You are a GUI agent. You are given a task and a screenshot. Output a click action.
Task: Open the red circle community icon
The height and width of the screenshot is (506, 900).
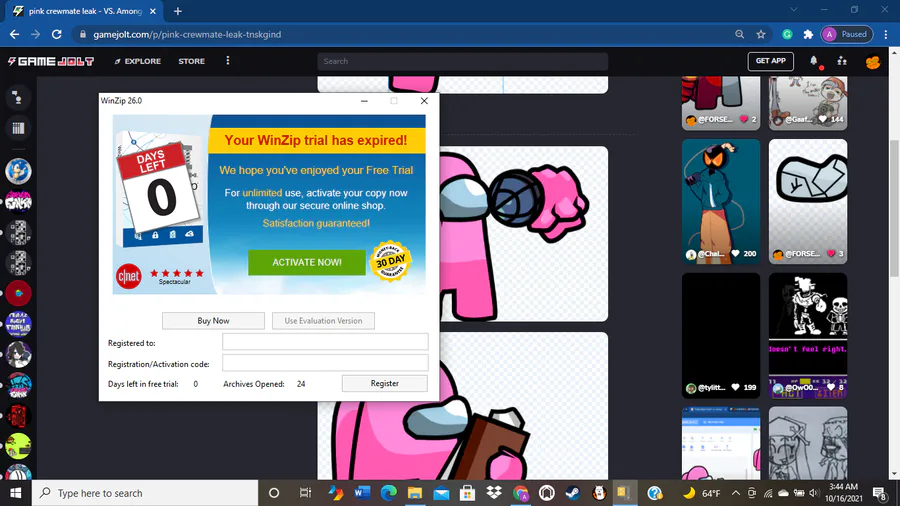tap(18, 293)
